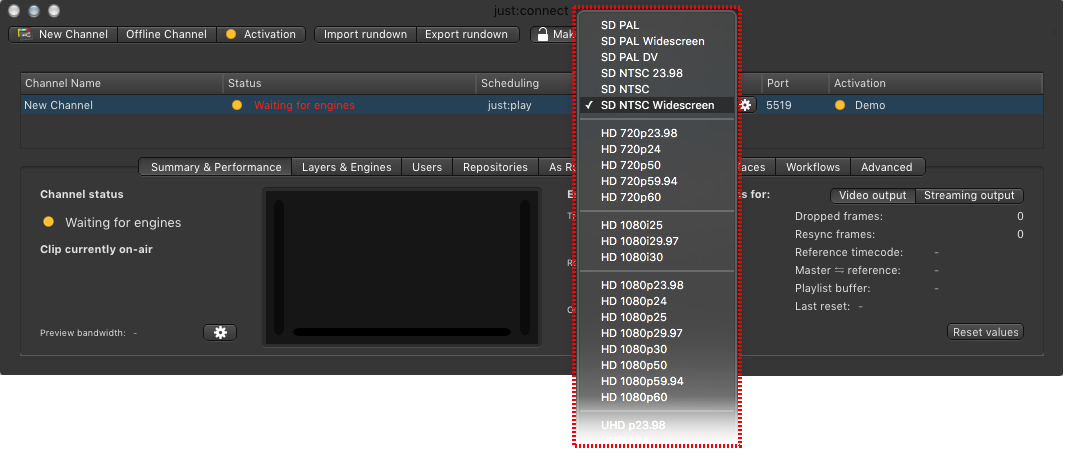Click the channel preview thumbnail
Image resolution: width=1083 pixels, height=474 pixels.
[x=402, y=267]
